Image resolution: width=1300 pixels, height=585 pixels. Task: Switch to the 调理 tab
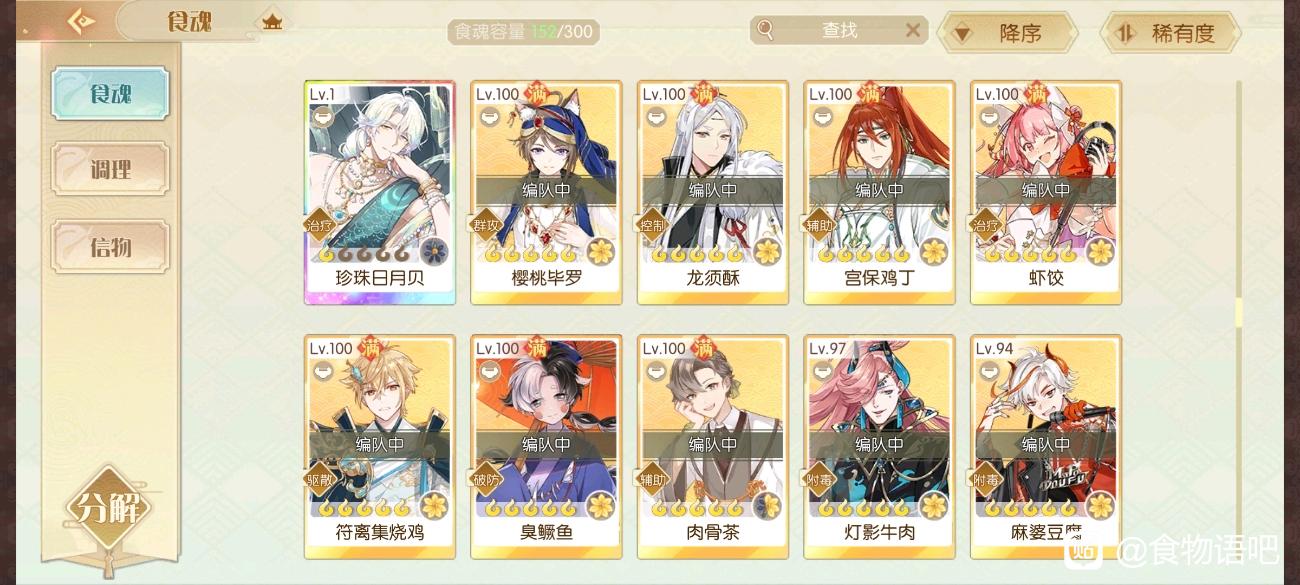[110, 170]
